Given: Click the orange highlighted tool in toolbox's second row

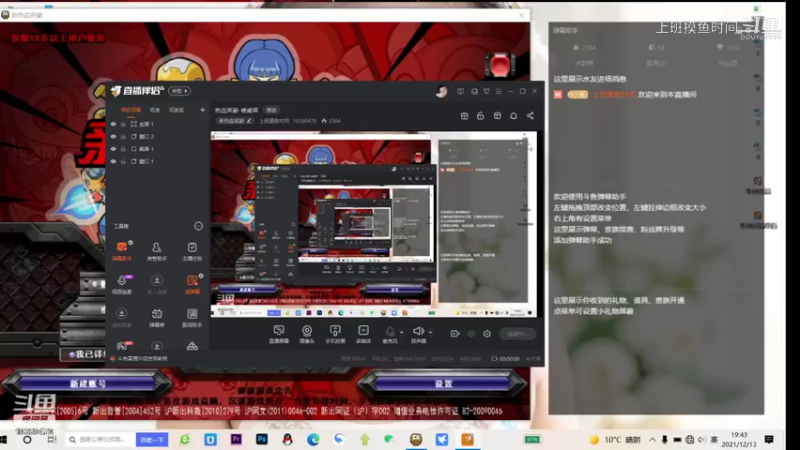Looking at the screenshot, I should point(192,284).
